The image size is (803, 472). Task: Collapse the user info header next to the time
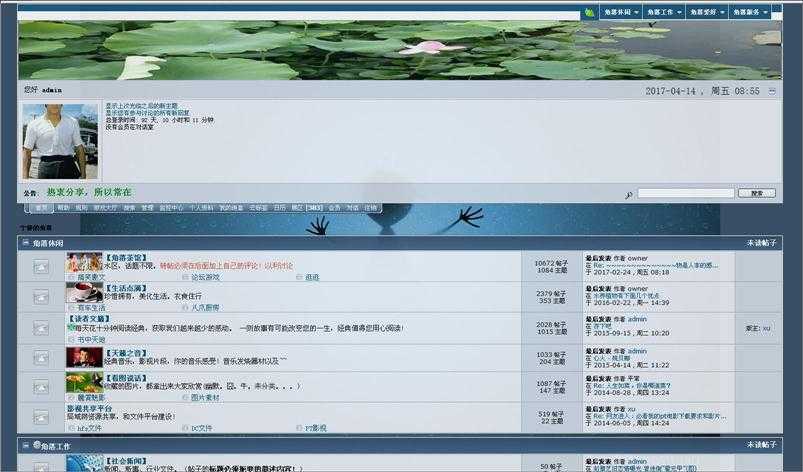[x=772, y=91]
